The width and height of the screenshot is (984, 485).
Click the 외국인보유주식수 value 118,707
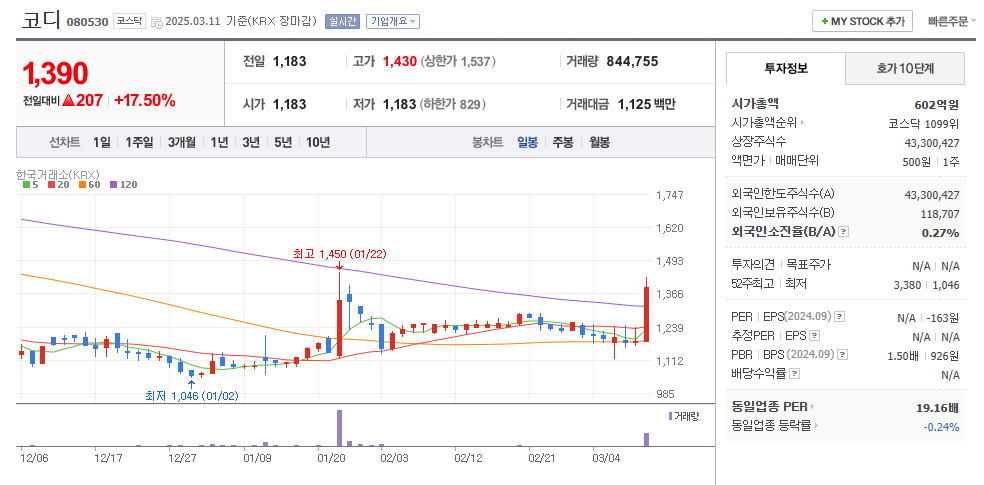(x=940, y=214)
